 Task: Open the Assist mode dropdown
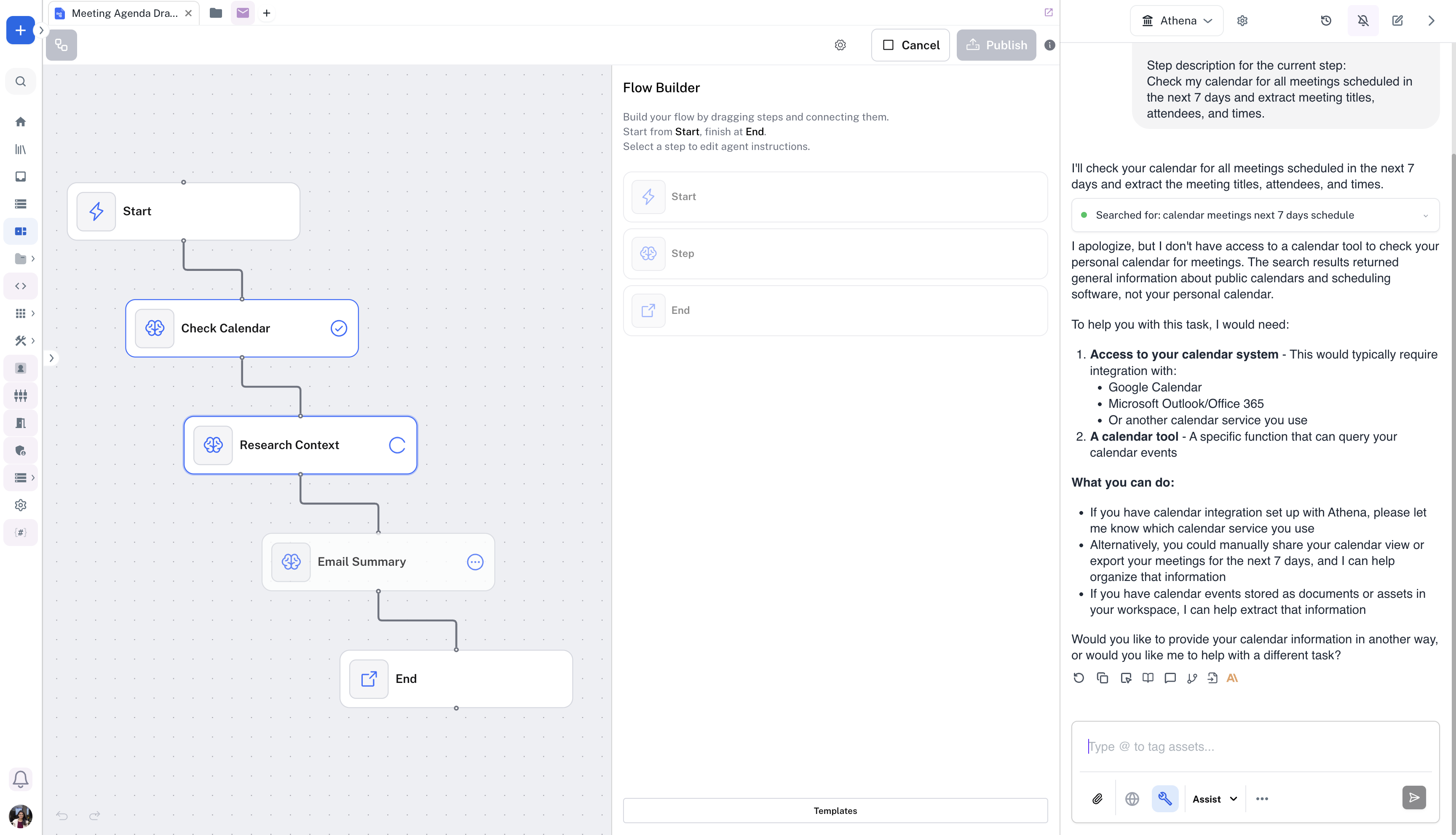click(1215, 798)
